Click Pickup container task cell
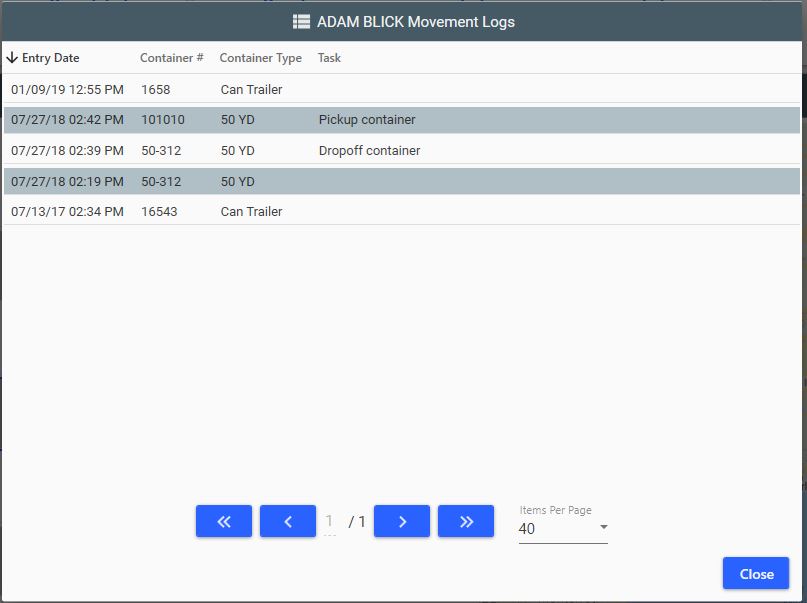The width and height of the screenshot is (807, 603). coord(367,120)
